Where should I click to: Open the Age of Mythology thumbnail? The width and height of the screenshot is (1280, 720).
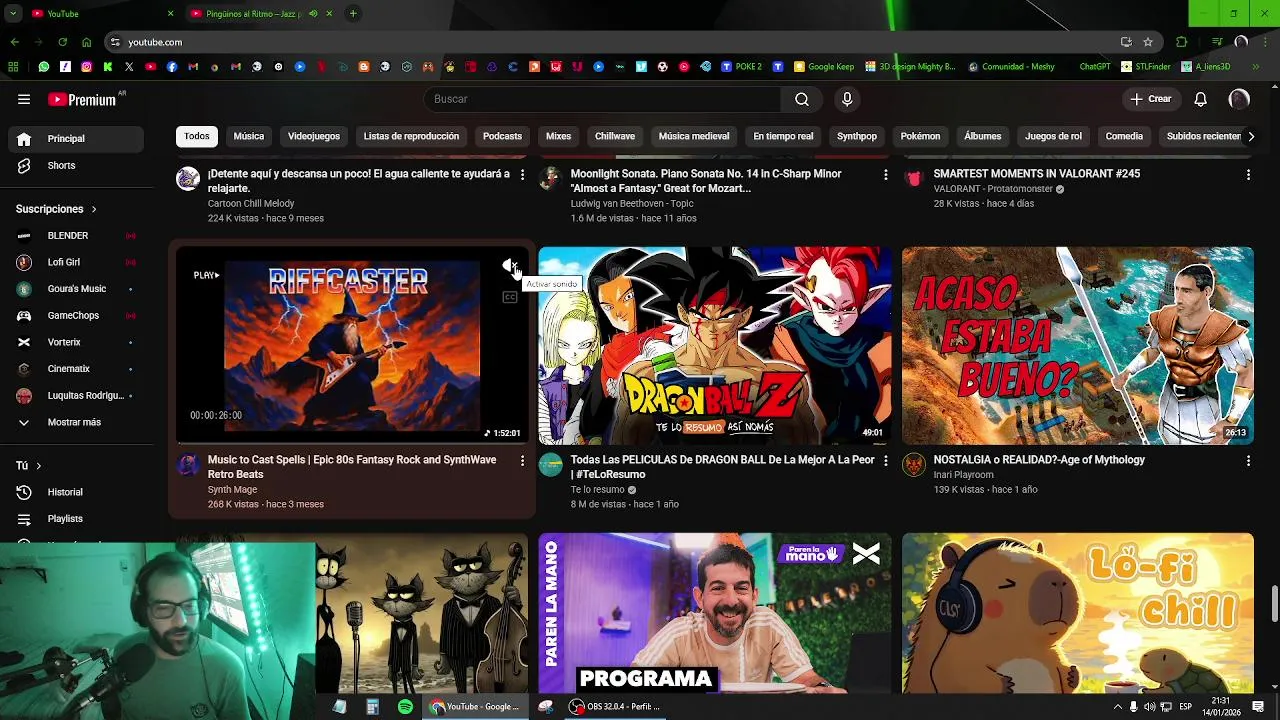tap(1077, 345)
